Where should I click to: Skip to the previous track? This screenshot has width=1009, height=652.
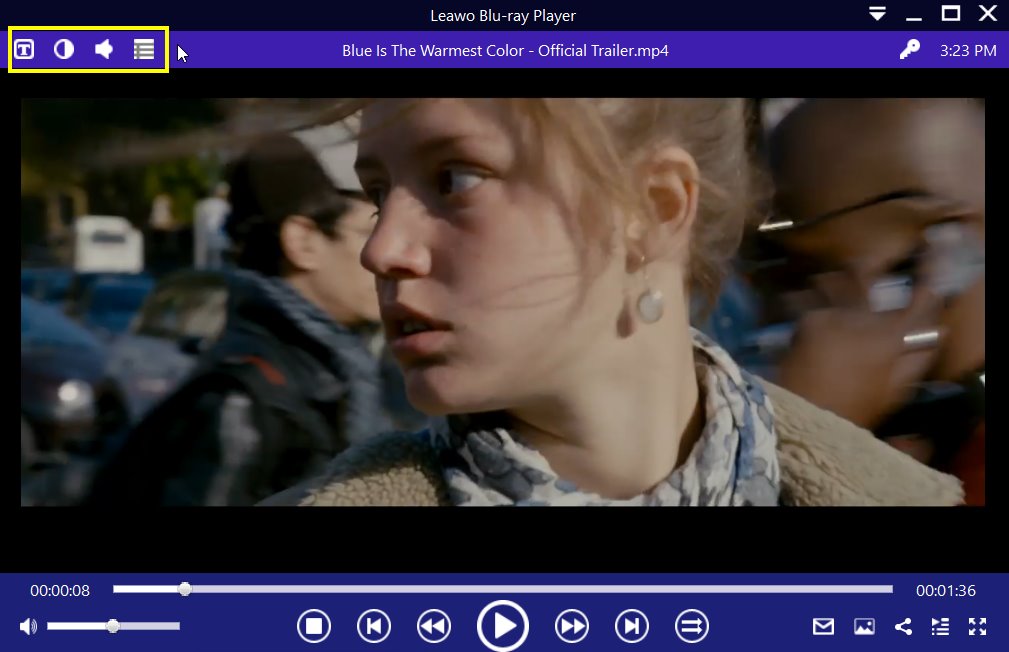374,626
